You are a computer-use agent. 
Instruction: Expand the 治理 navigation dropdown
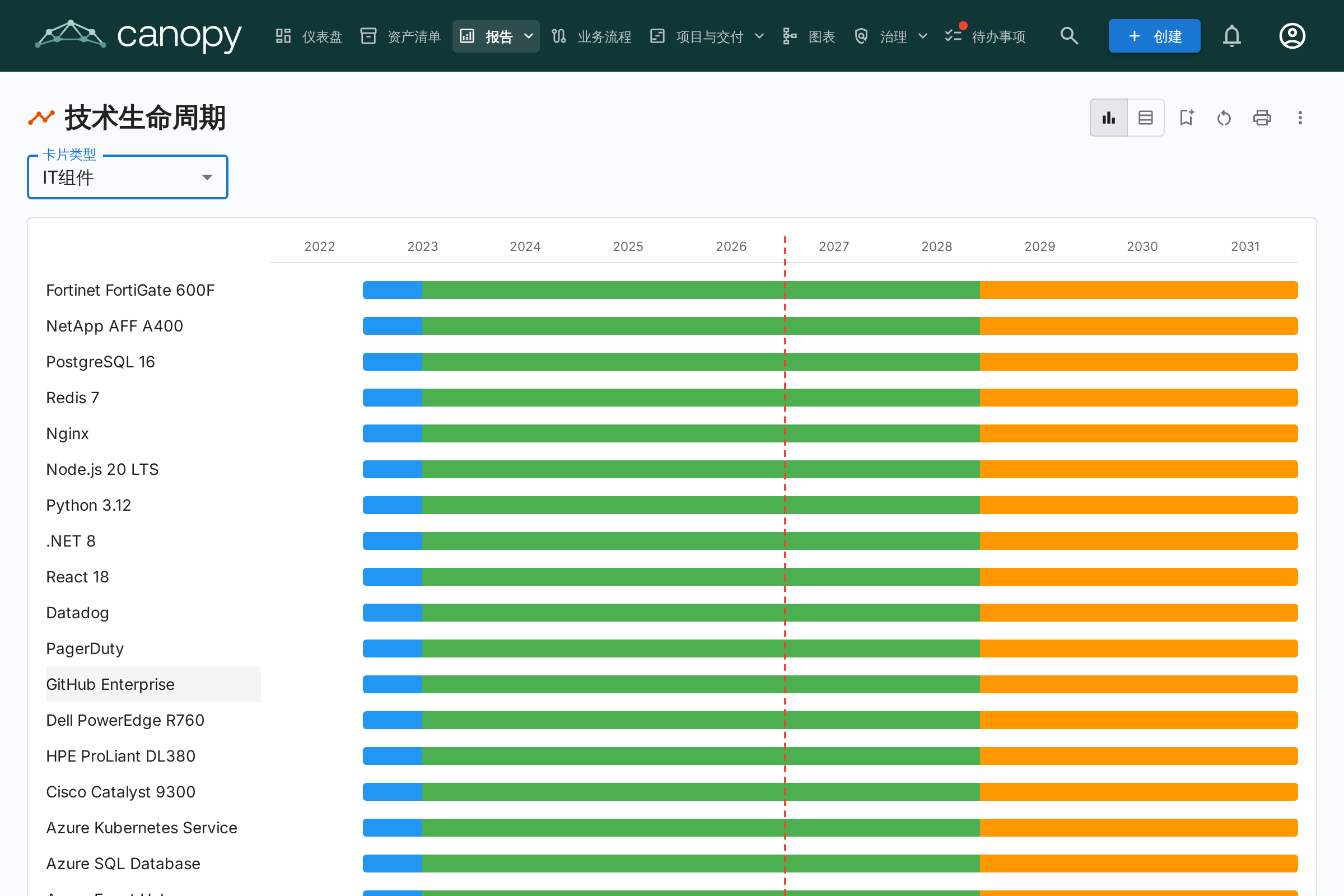point(890,36)
